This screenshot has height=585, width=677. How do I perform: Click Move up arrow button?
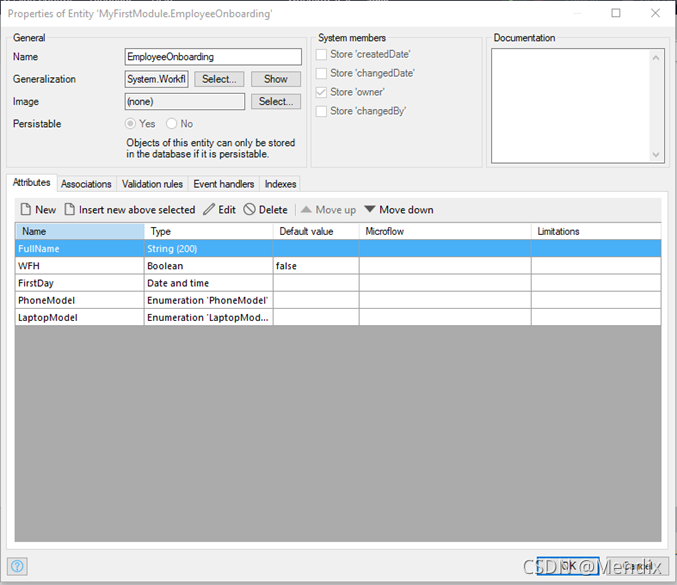click(x=328, y=210)
